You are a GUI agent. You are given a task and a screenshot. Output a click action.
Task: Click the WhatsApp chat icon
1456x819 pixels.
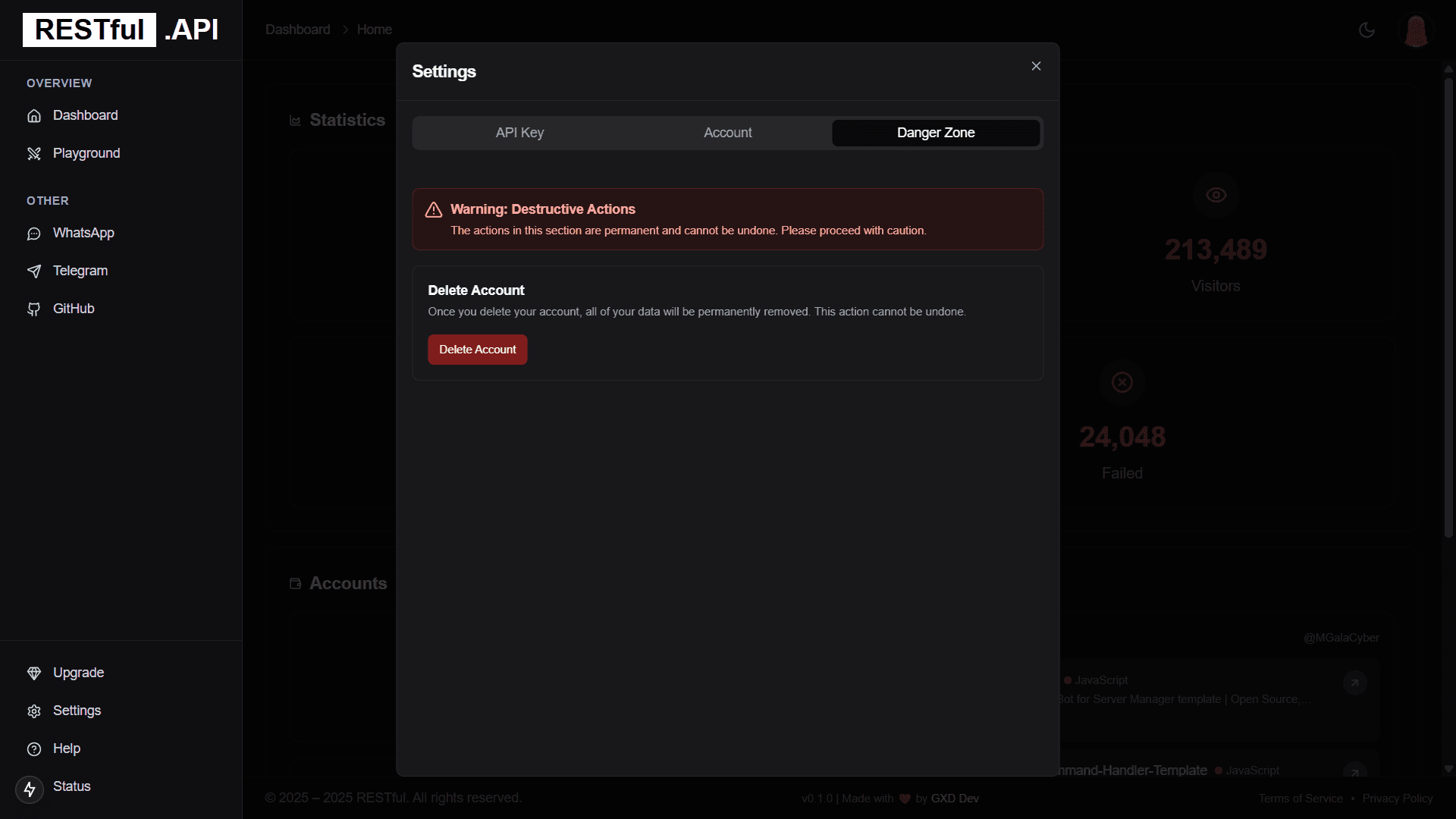pyautogui.click(x=34, y=234)
